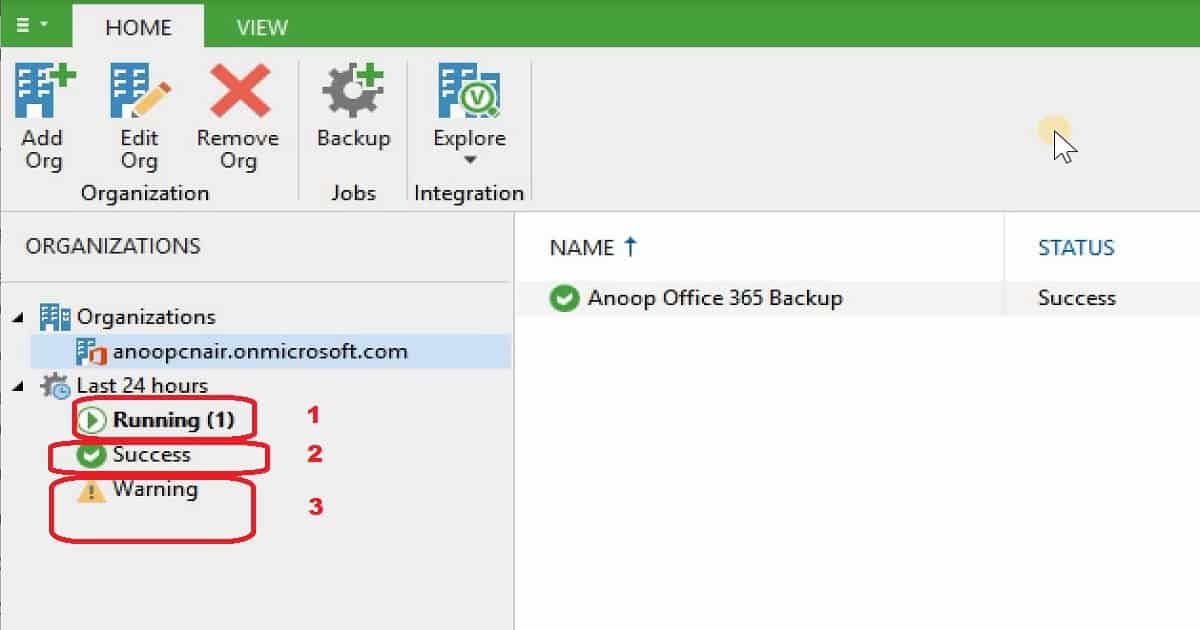This screenshot has height=630, width=1200.
Task: Click the Success status cell of the job
Action: click(x=1077, y=298)
